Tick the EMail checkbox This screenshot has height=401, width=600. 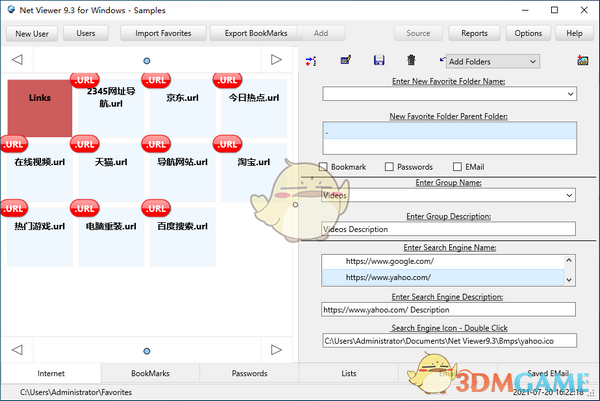[457, 167]
